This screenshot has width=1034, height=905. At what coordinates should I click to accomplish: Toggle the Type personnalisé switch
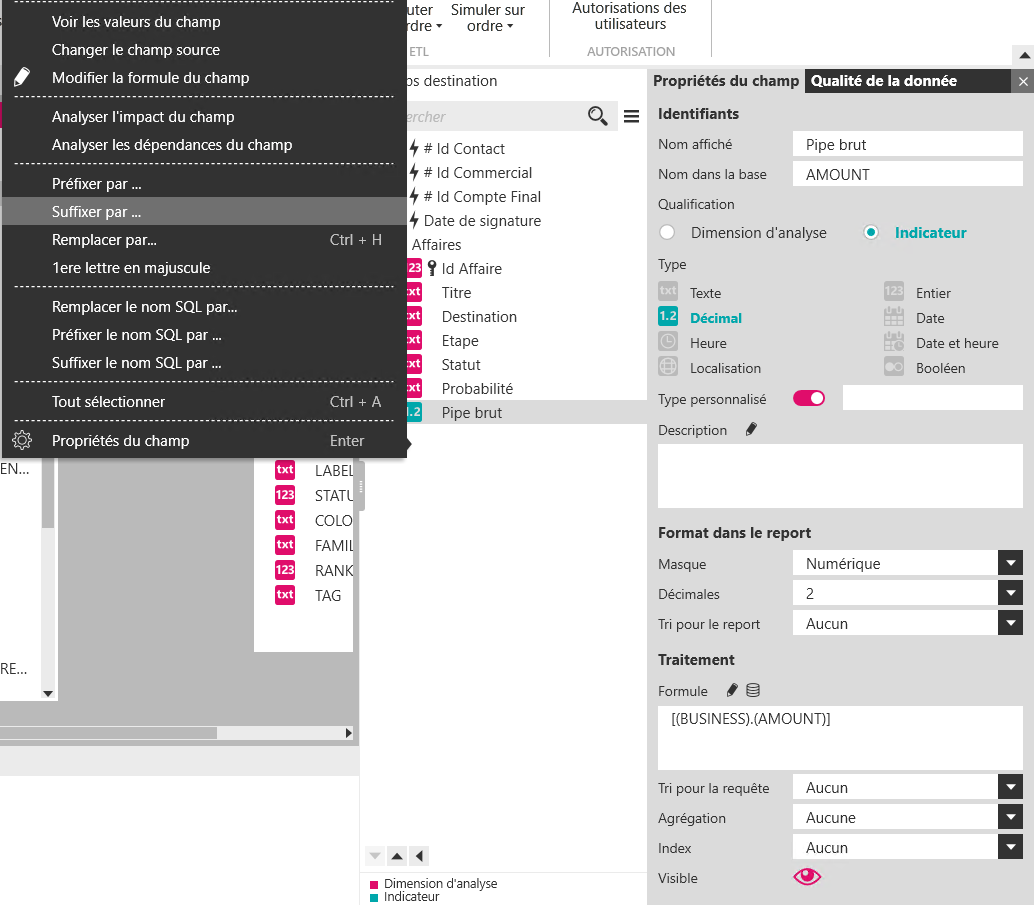tap(808, 398)
